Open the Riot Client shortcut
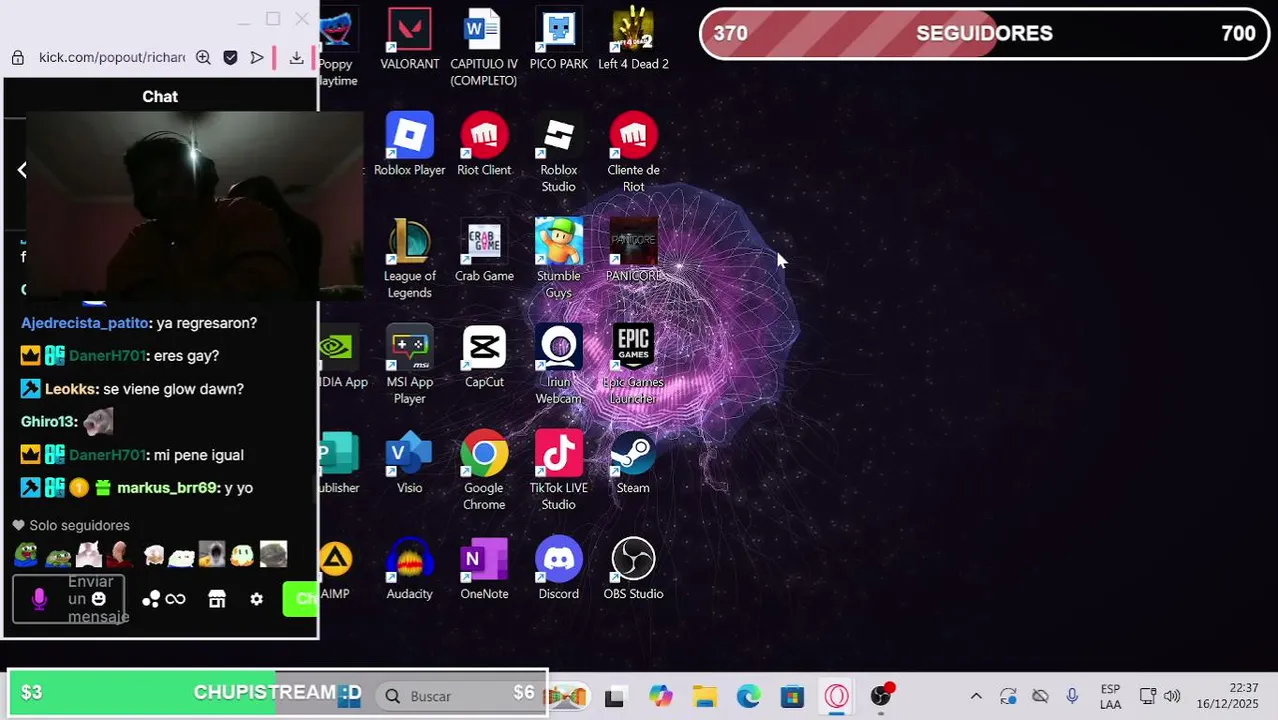Screen dimensions: 1278x720 pos(484,145)
